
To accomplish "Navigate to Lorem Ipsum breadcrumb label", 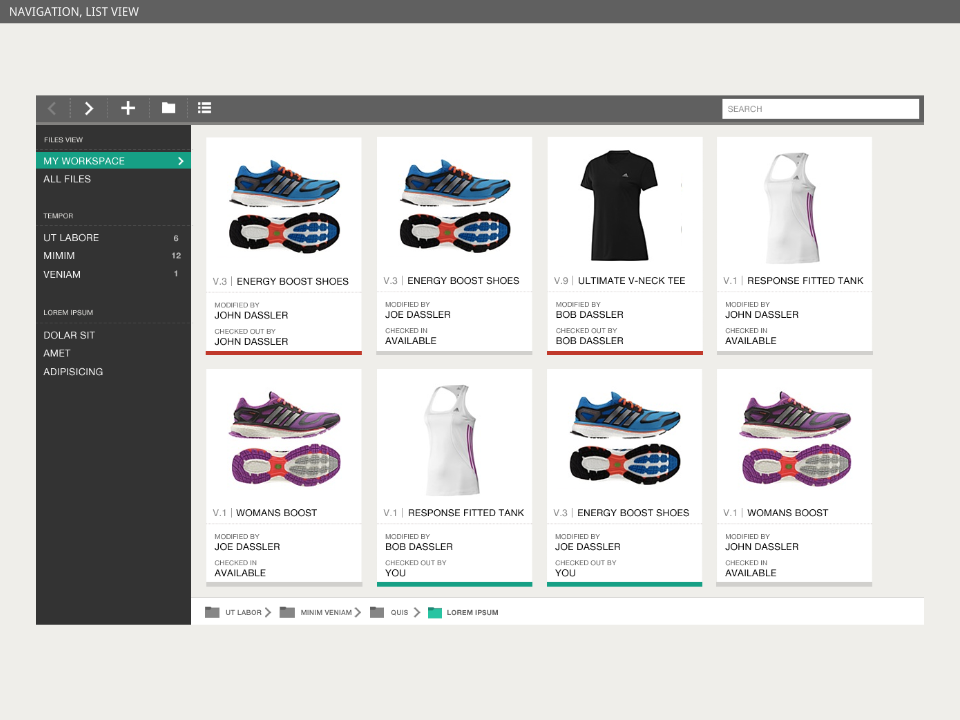I will pyautogui.click(x=472, y=612).
